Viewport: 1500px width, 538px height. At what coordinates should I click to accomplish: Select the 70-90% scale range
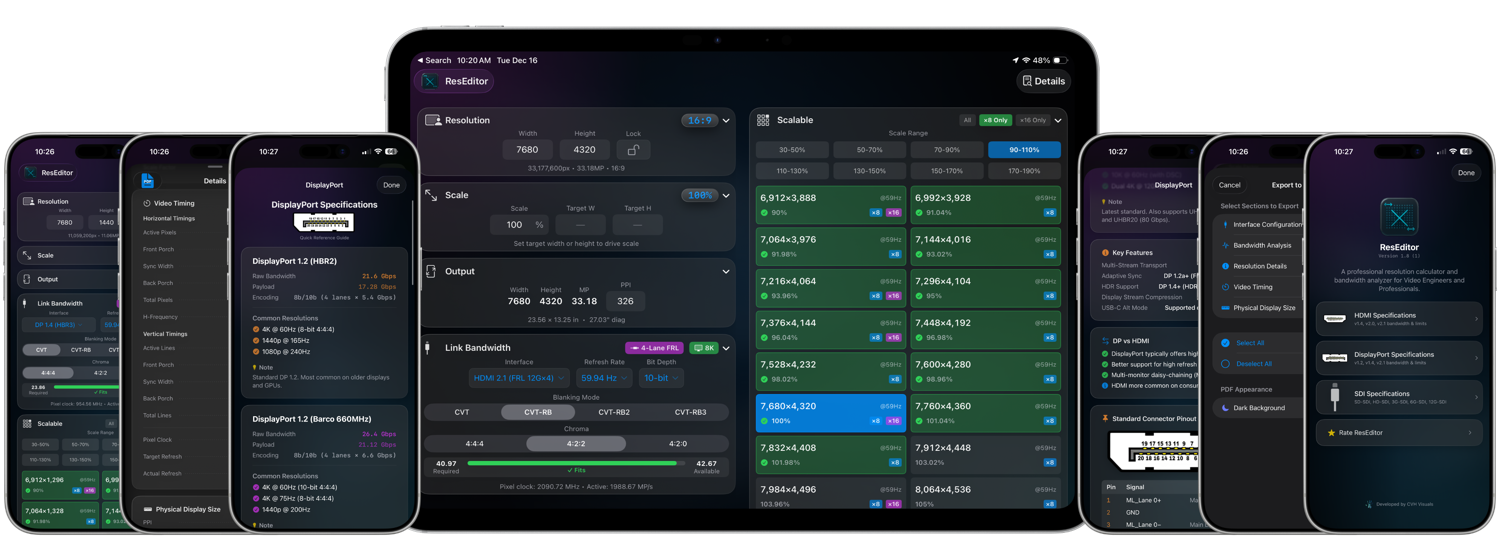946,150
